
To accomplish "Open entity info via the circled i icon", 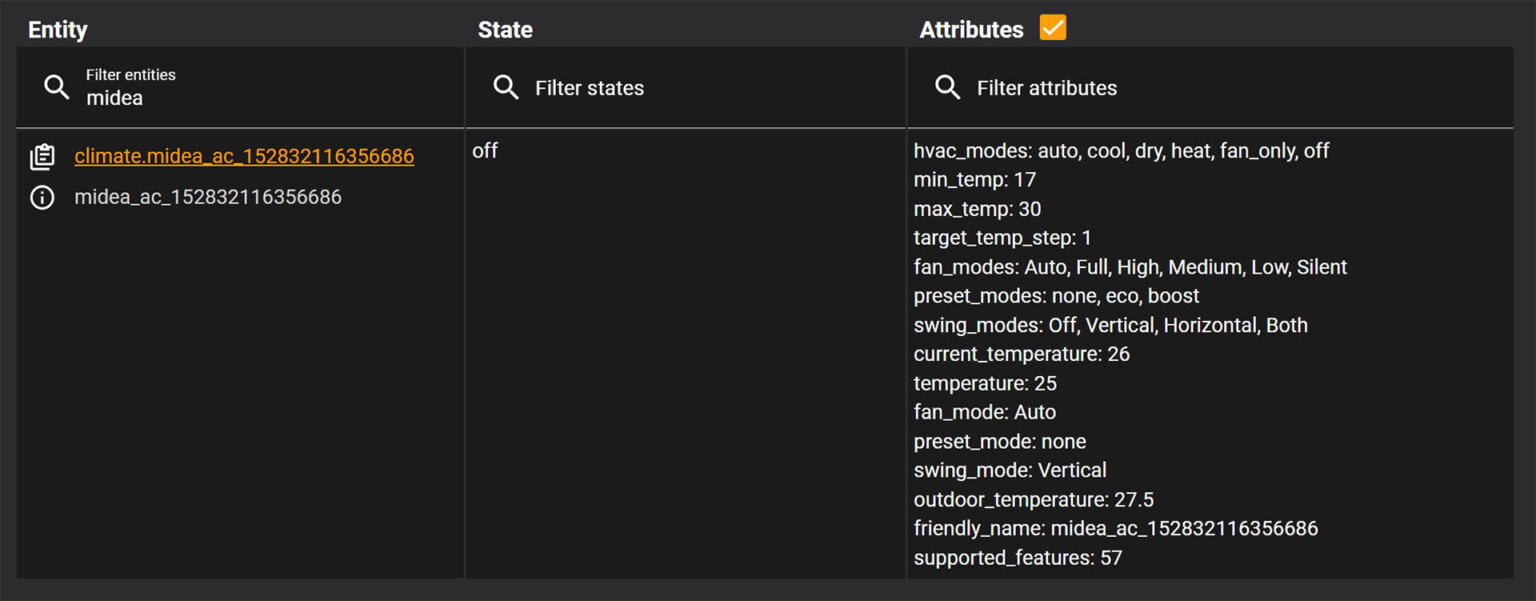I will pos(42,198).
